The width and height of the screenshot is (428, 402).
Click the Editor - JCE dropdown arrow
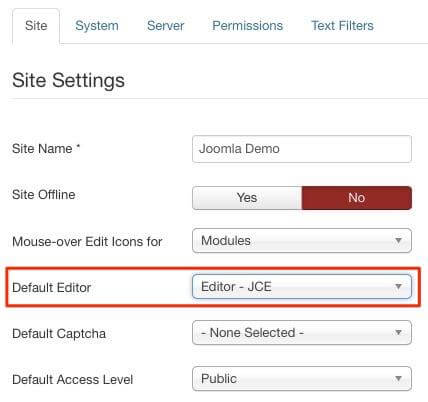point(398,286)
